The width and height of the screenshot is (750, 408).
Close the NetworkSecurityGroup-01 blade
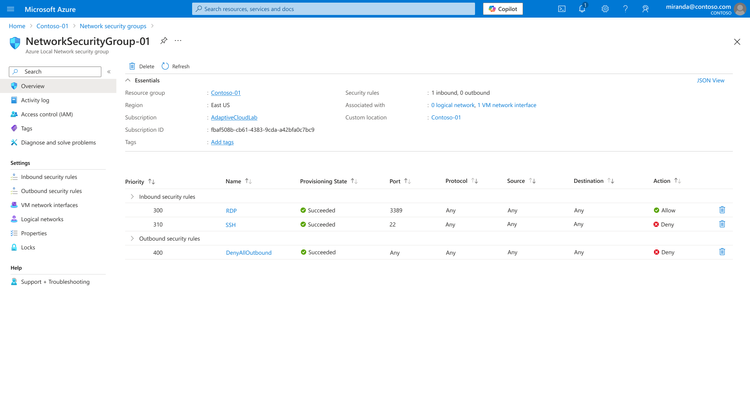pos(737,42)
